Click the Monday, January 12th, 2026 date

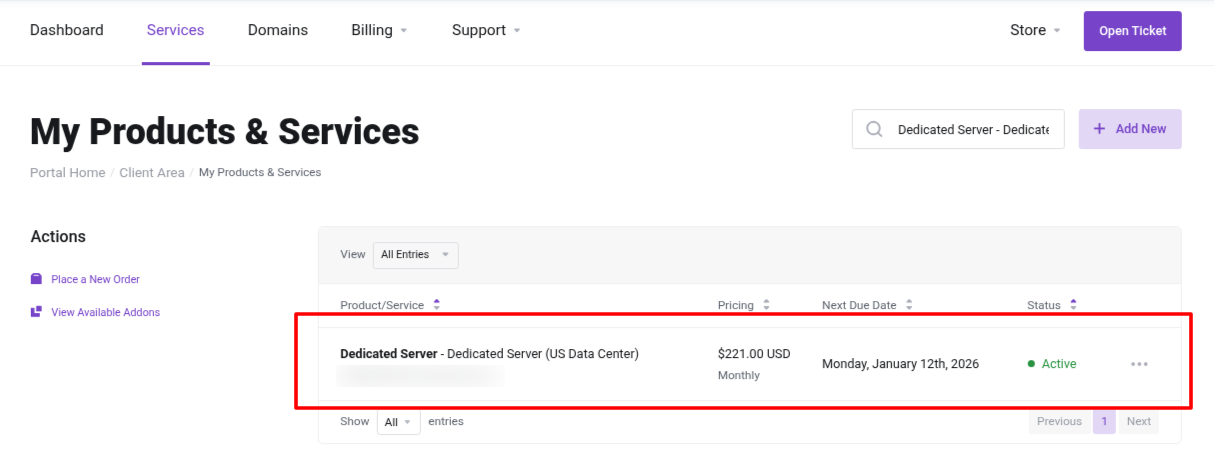click(900, 364)
